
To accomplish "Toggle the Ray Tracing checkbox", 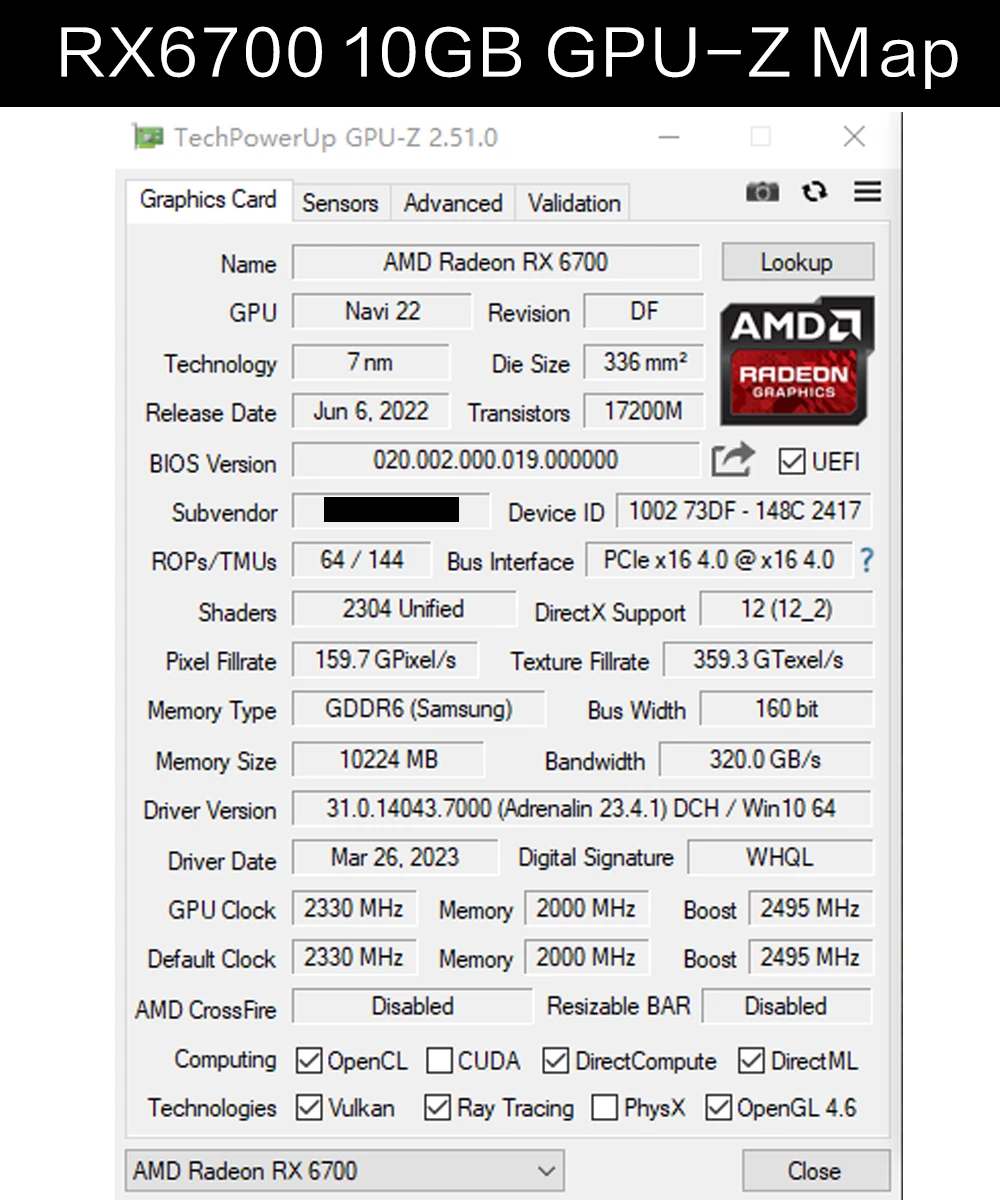I will tap(437, 1108).
